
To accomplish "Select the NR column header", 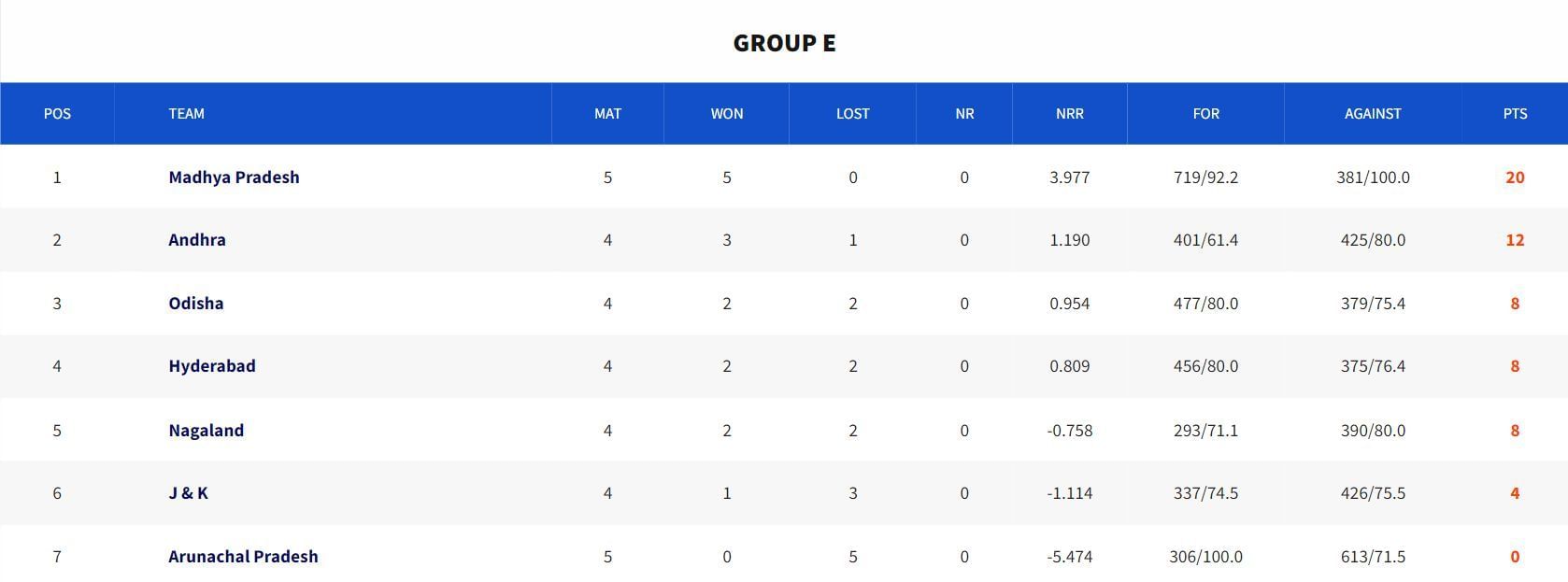I will [x=964, y=114].
